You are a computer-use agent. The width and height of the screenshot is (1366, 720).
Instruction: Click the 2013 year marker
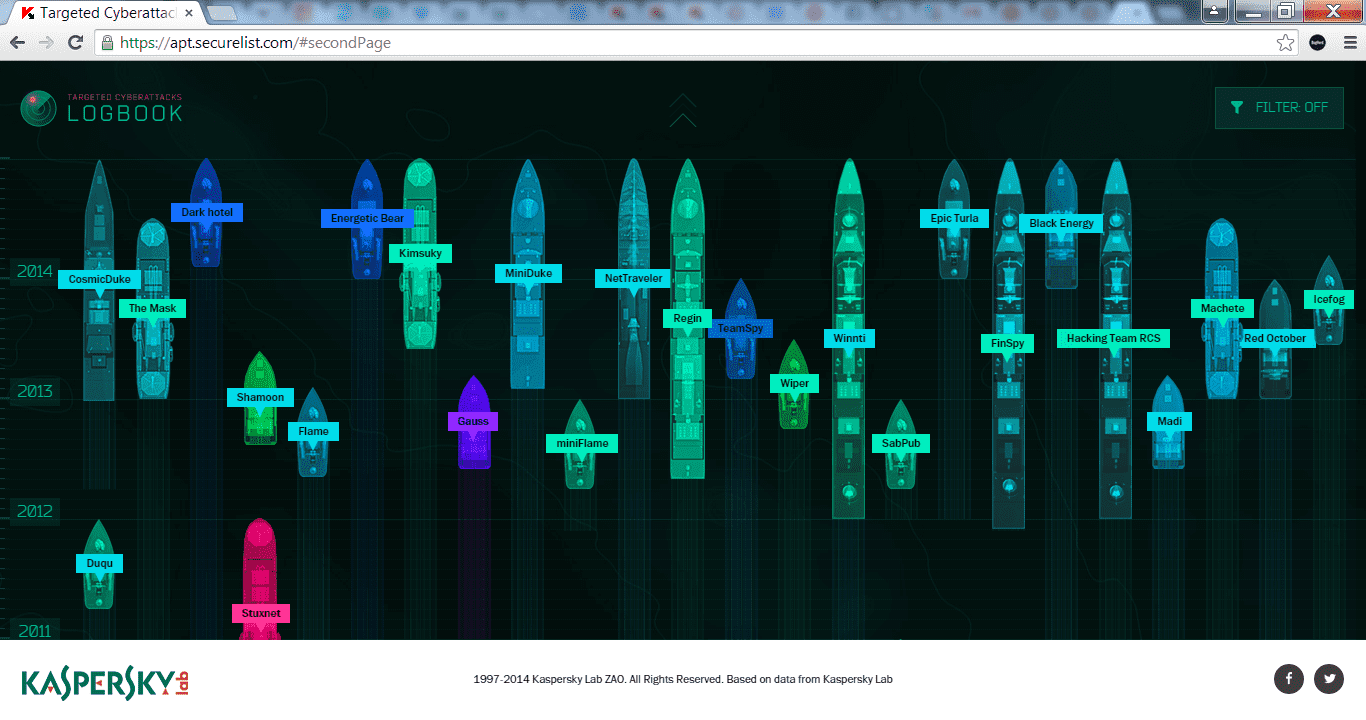35,391
